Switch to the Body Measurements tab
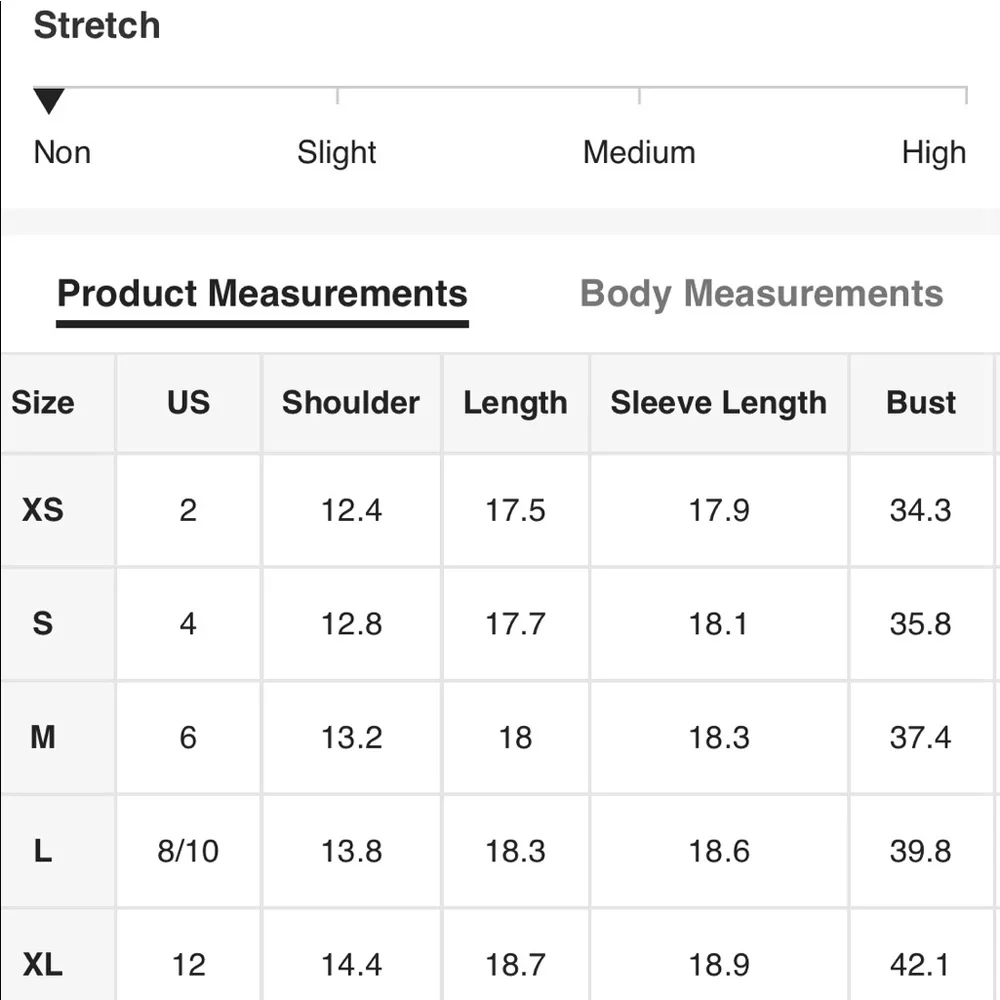Screen dimensions: 1000x1000 click(761, 294)
